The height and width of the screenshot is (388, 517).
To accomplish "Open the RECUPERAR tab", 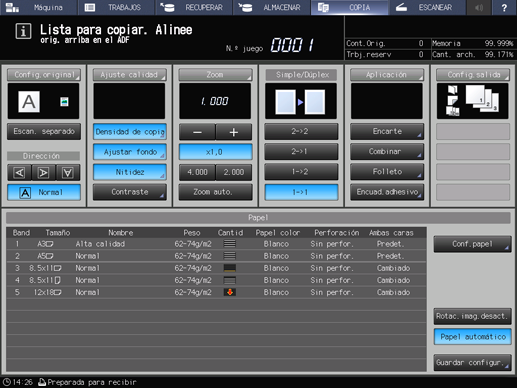I will pyautogui.click(x=194, y=7).
